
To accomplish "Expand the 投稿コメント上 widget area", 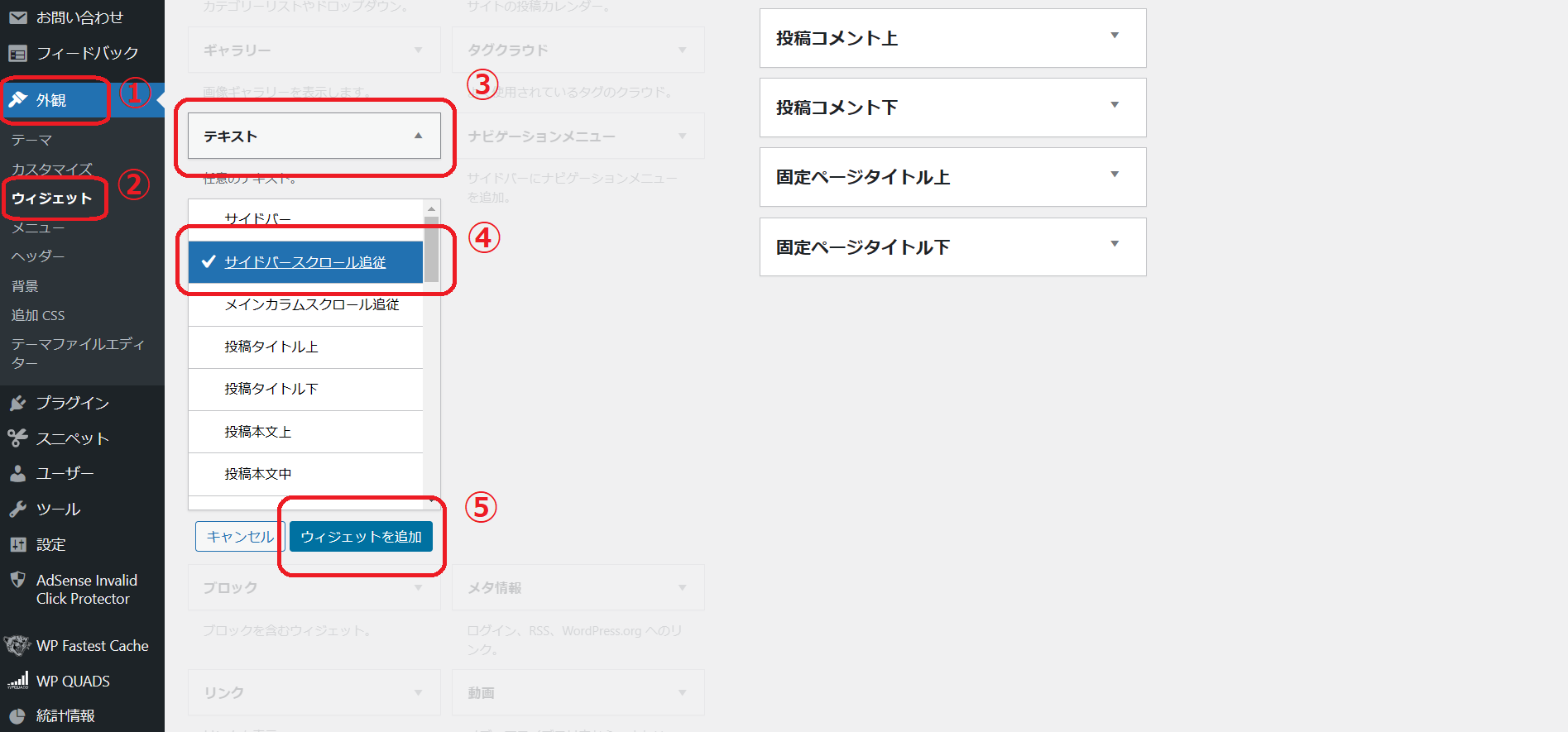I will point(1115,36).
